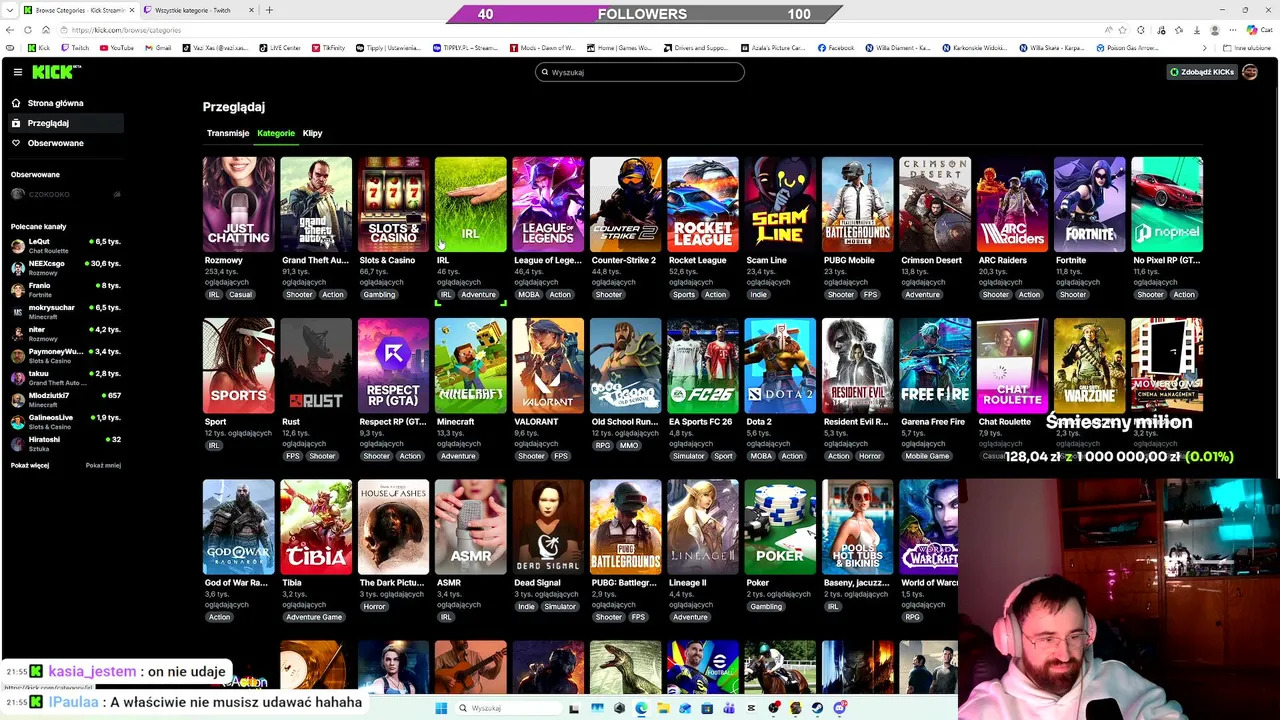The height and width of the screenshot is (720, 1280).
Task: Open mokrysuchar recommended channel
Action: pos(65,311)
